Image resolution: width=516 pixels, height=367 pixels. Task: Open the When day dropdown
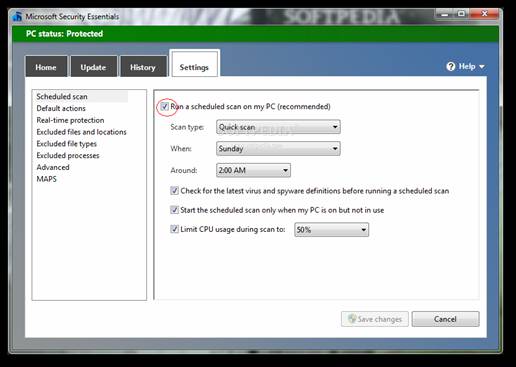tap(278, 149)
